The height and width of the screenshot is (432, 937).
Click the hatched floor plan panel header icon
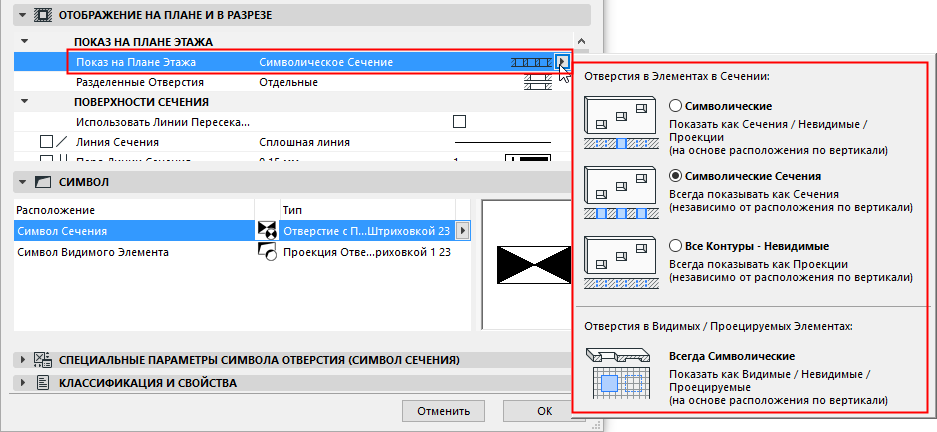[42, 16]
